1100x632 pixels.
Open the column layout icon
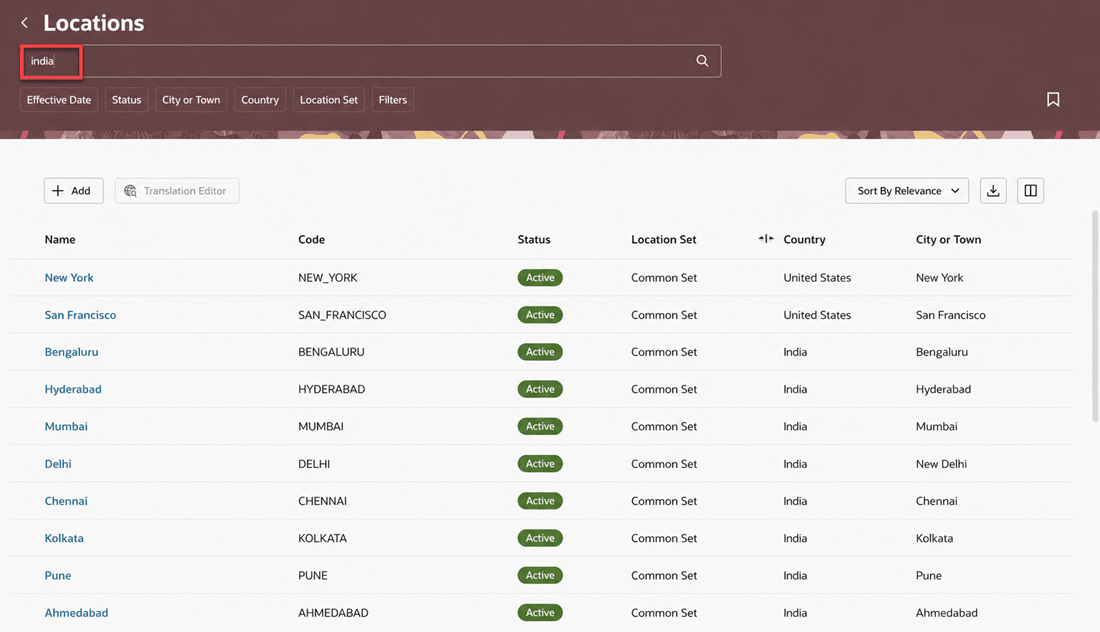(x=1031, y=191)
